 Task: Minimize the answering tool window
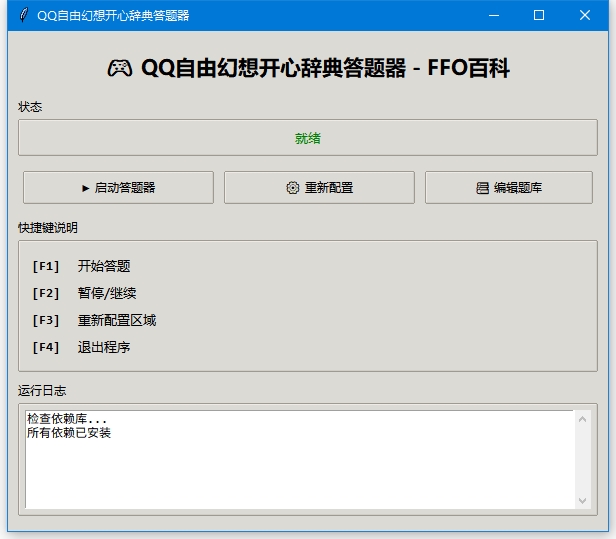click(494, 15)
